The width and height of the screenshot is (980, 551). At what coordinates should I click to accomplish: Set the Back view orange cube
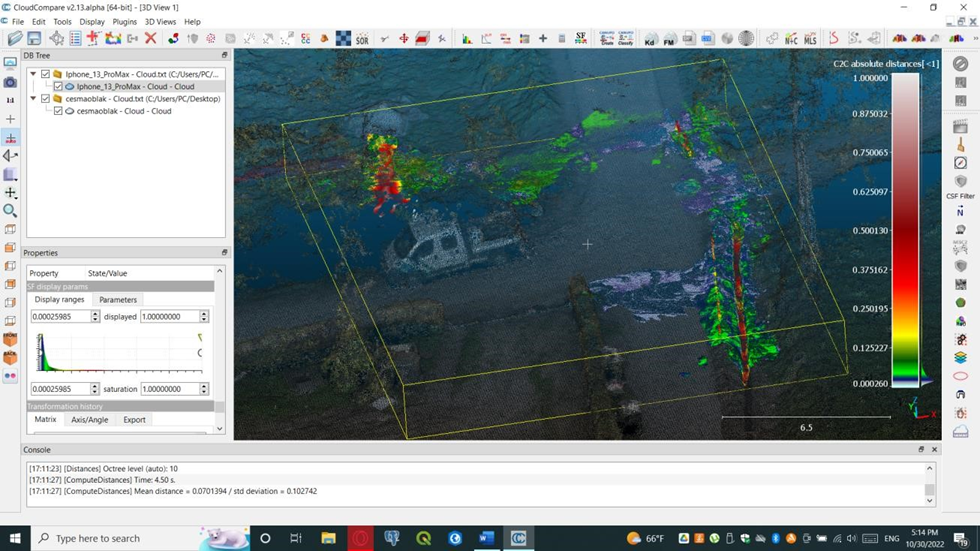[x=10, y=357]
